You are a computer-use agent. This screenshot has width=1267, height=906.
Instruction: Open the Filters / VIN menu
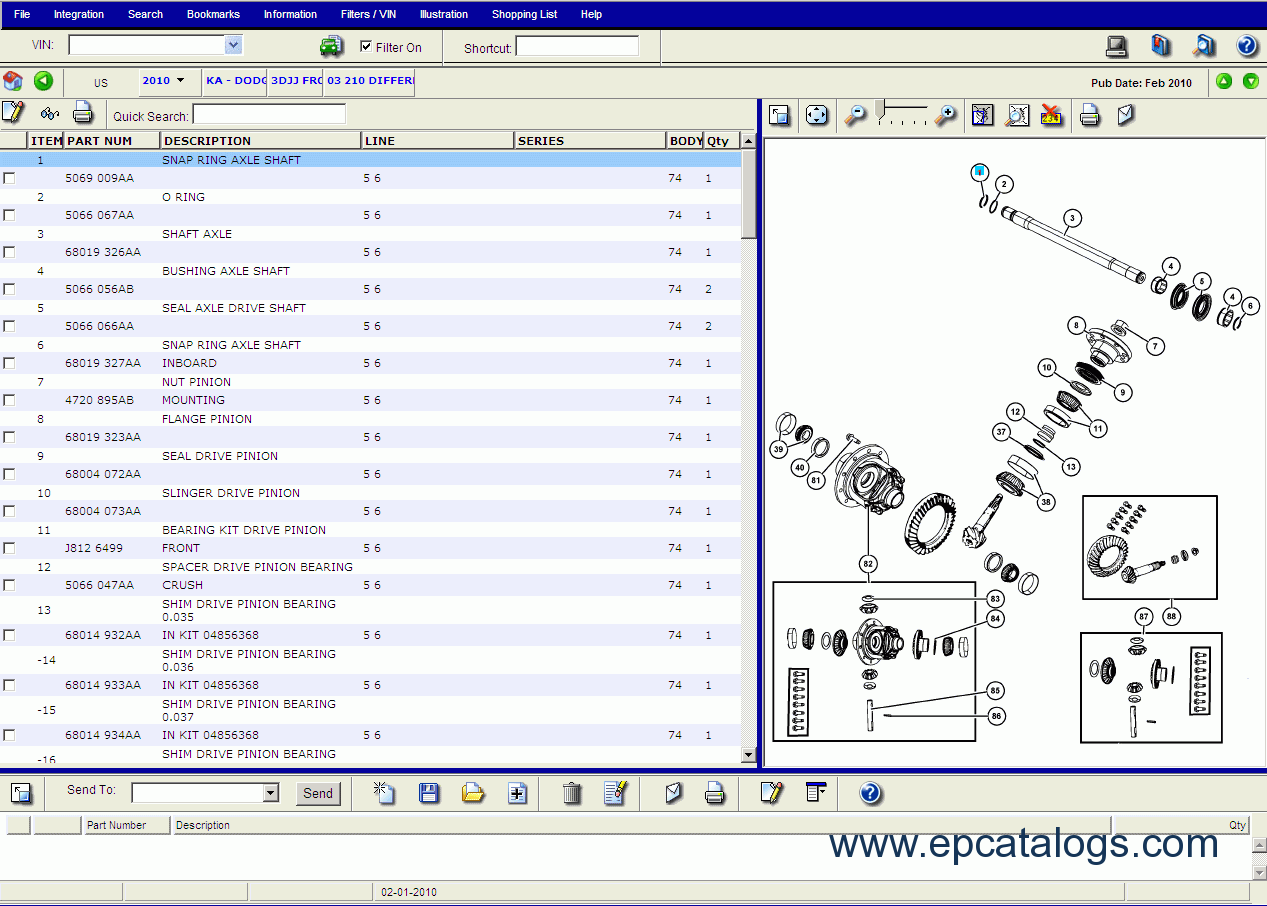368,14
